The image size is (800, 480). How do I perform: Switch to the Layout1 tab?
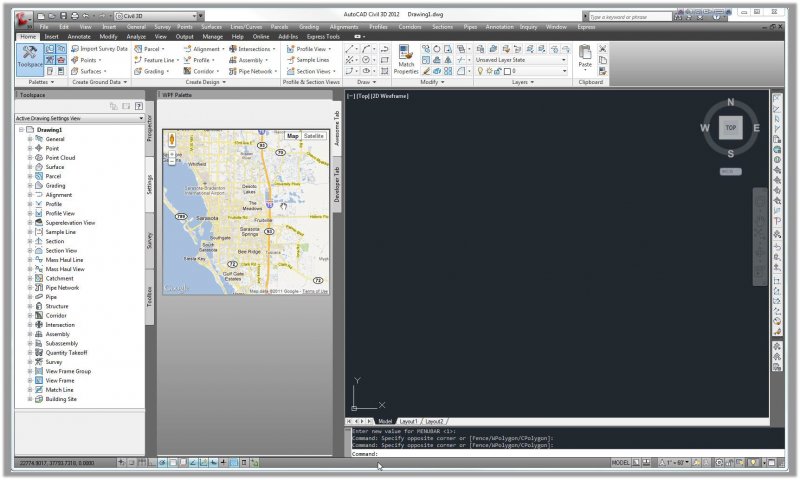(409, 421)
